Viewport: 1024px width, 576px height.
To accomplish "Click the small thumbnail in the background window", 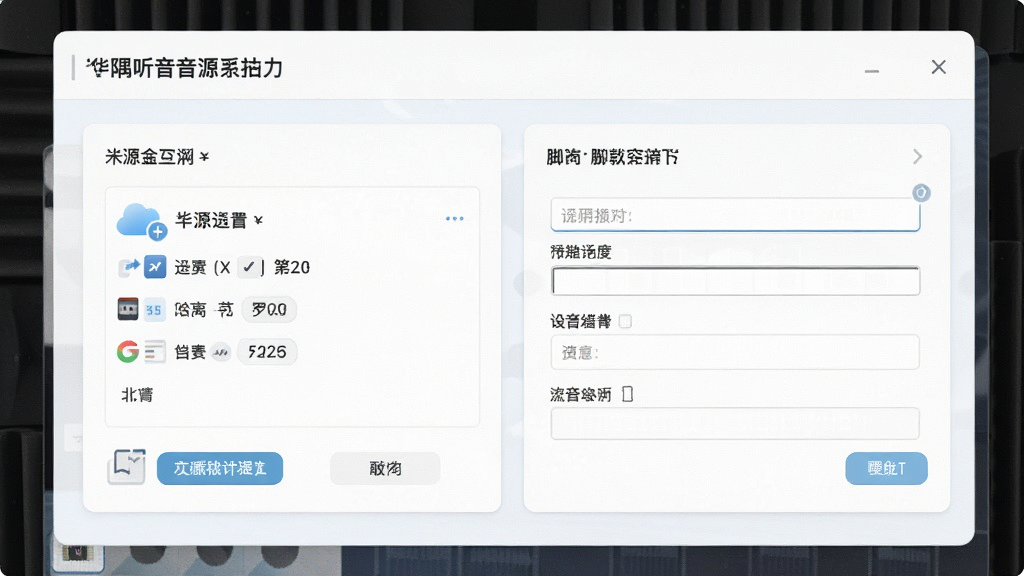I will point(78,554).
